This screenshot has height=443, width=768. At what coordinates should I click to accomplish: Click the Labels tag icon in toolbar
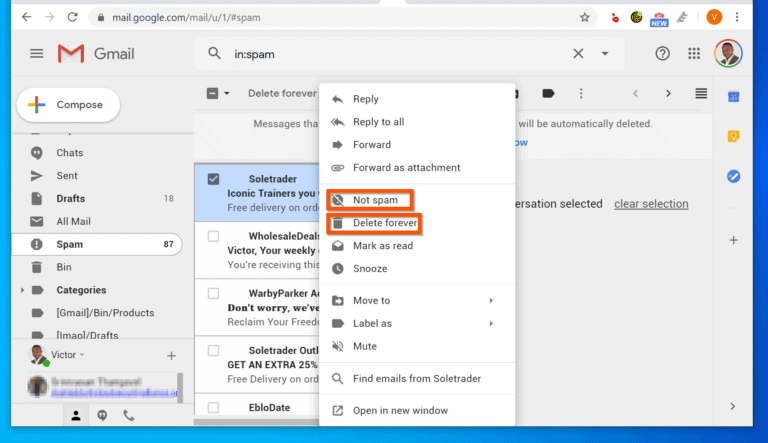pyautogui.click(x=548, y=93)
